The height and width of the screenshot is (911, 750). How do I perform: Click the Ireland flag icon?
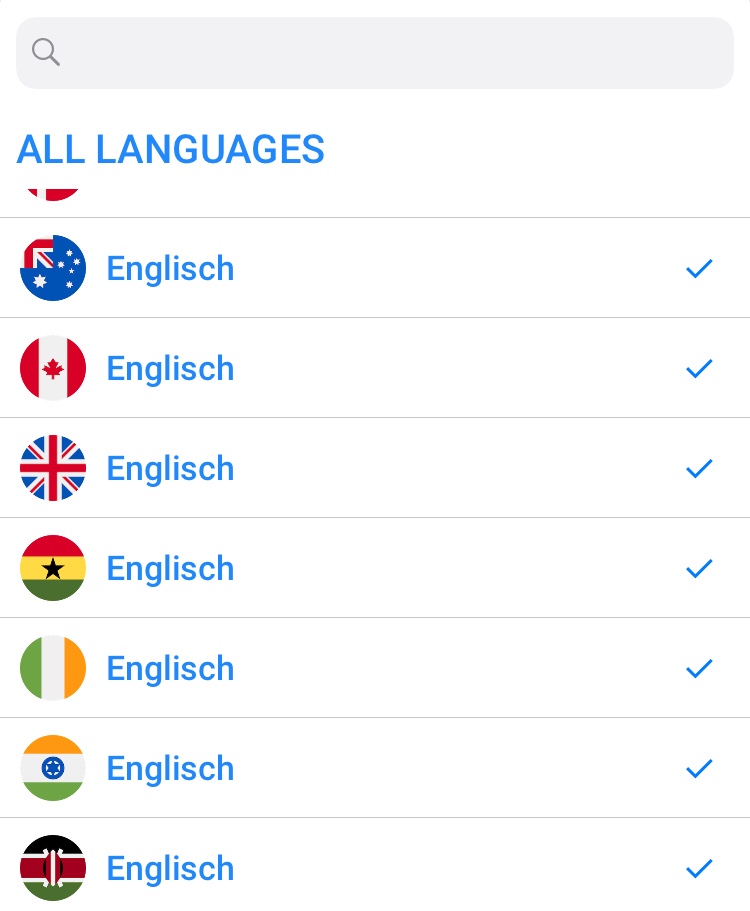click(53, 668)
